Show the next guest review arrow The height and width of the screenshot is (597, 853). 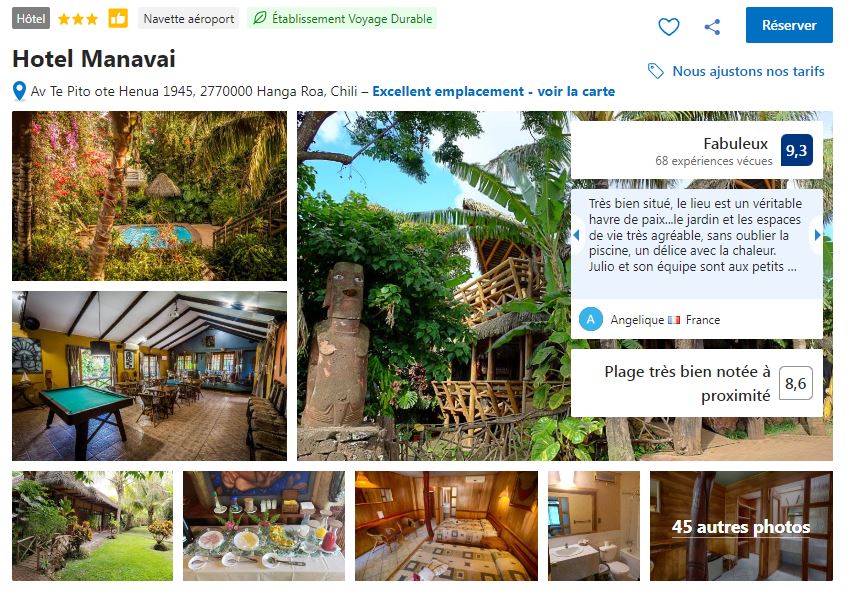817,236
